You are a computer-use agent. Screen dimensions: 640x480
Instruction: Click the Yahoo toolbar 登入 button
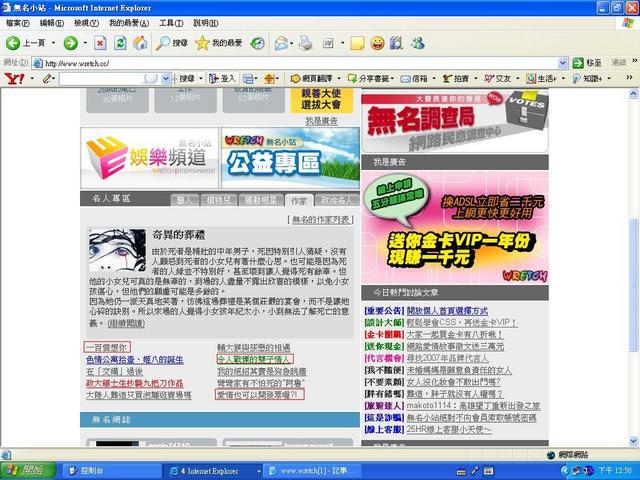pos(222,78)
